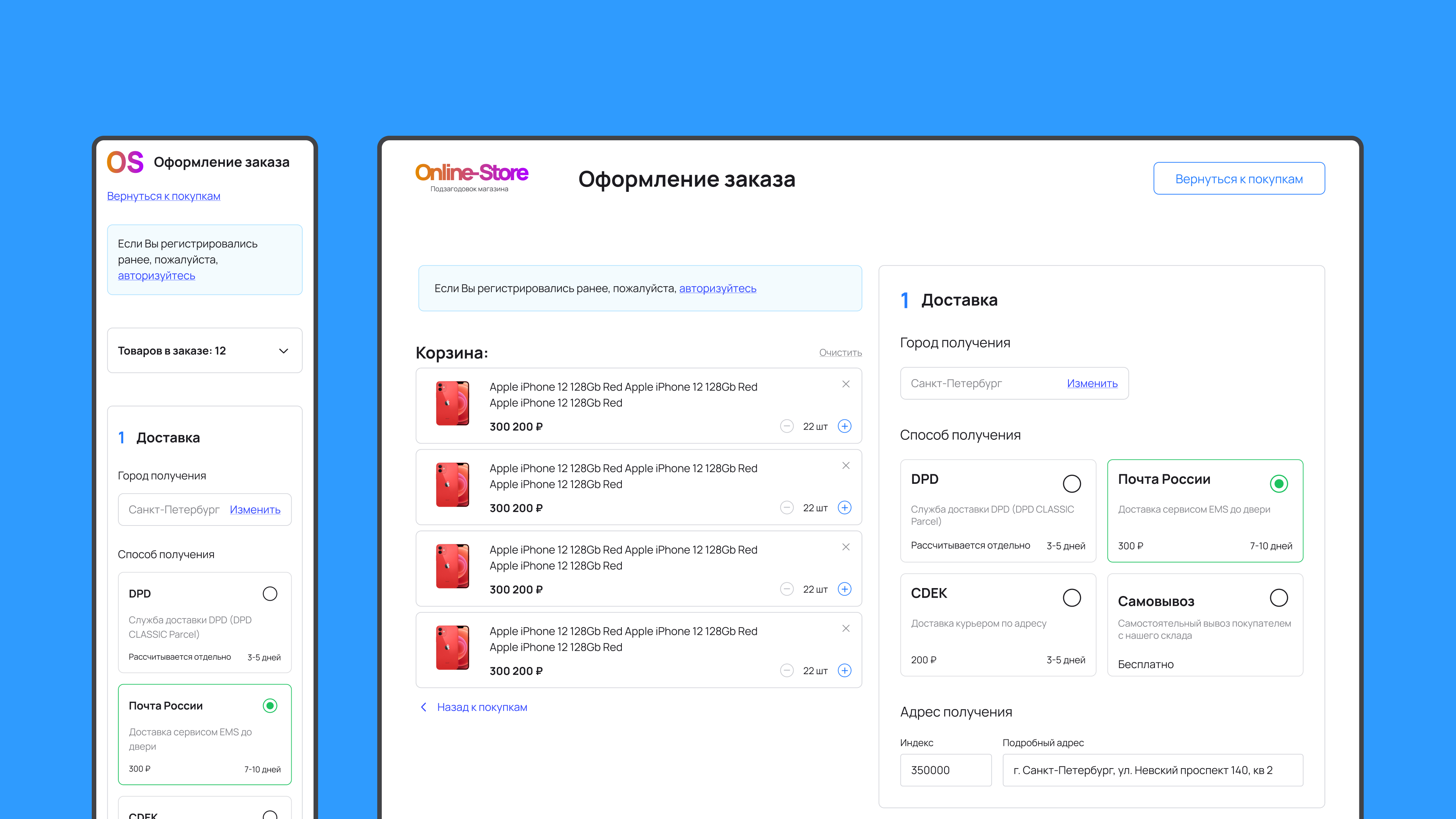Select Почта России radio in desktop view
The image size is (1456, 819).
pyautogui.click(x=1279, y=483)
